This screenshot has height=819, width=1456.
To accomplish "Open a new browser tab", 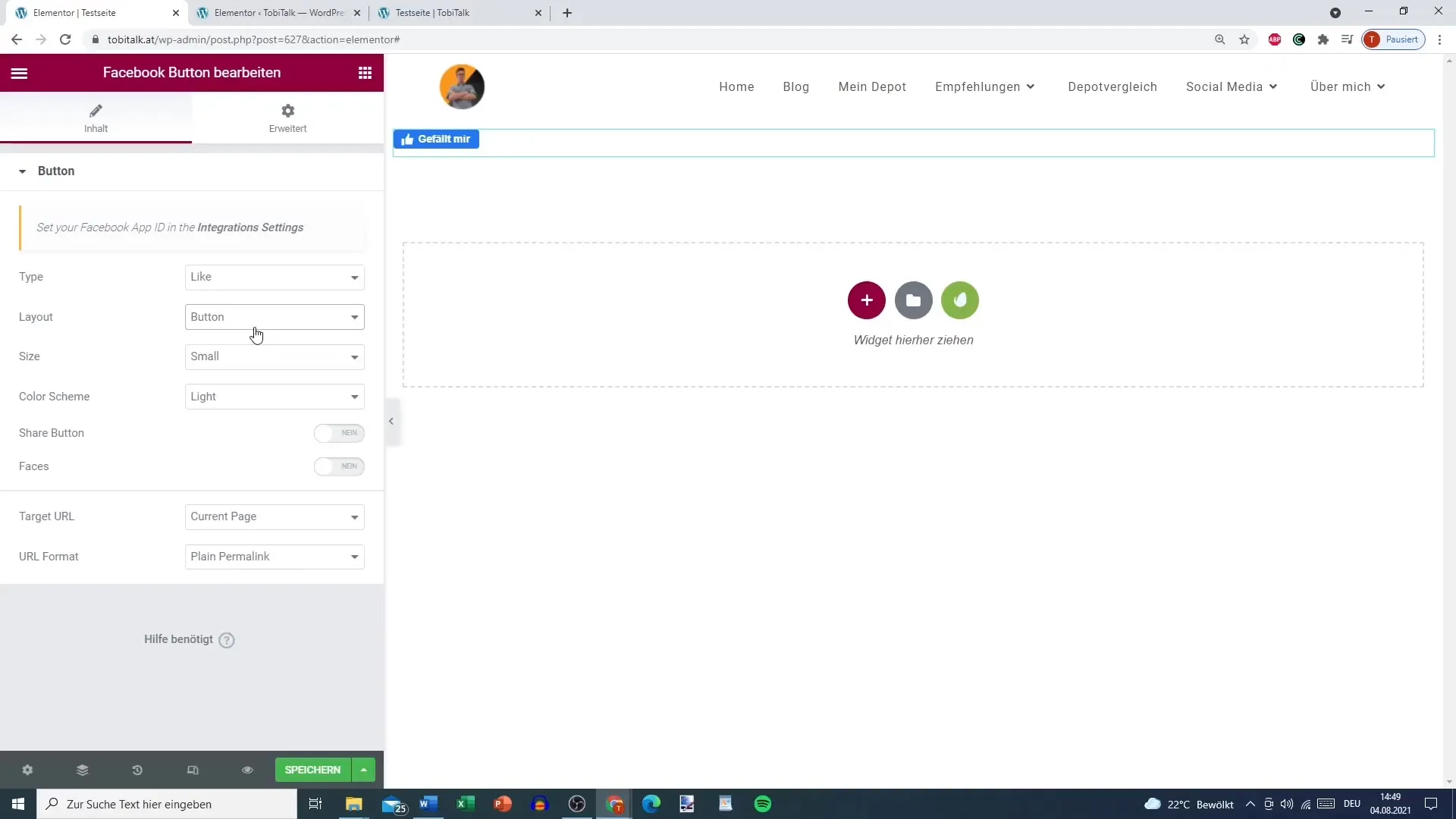I will (x=567, y=13).
